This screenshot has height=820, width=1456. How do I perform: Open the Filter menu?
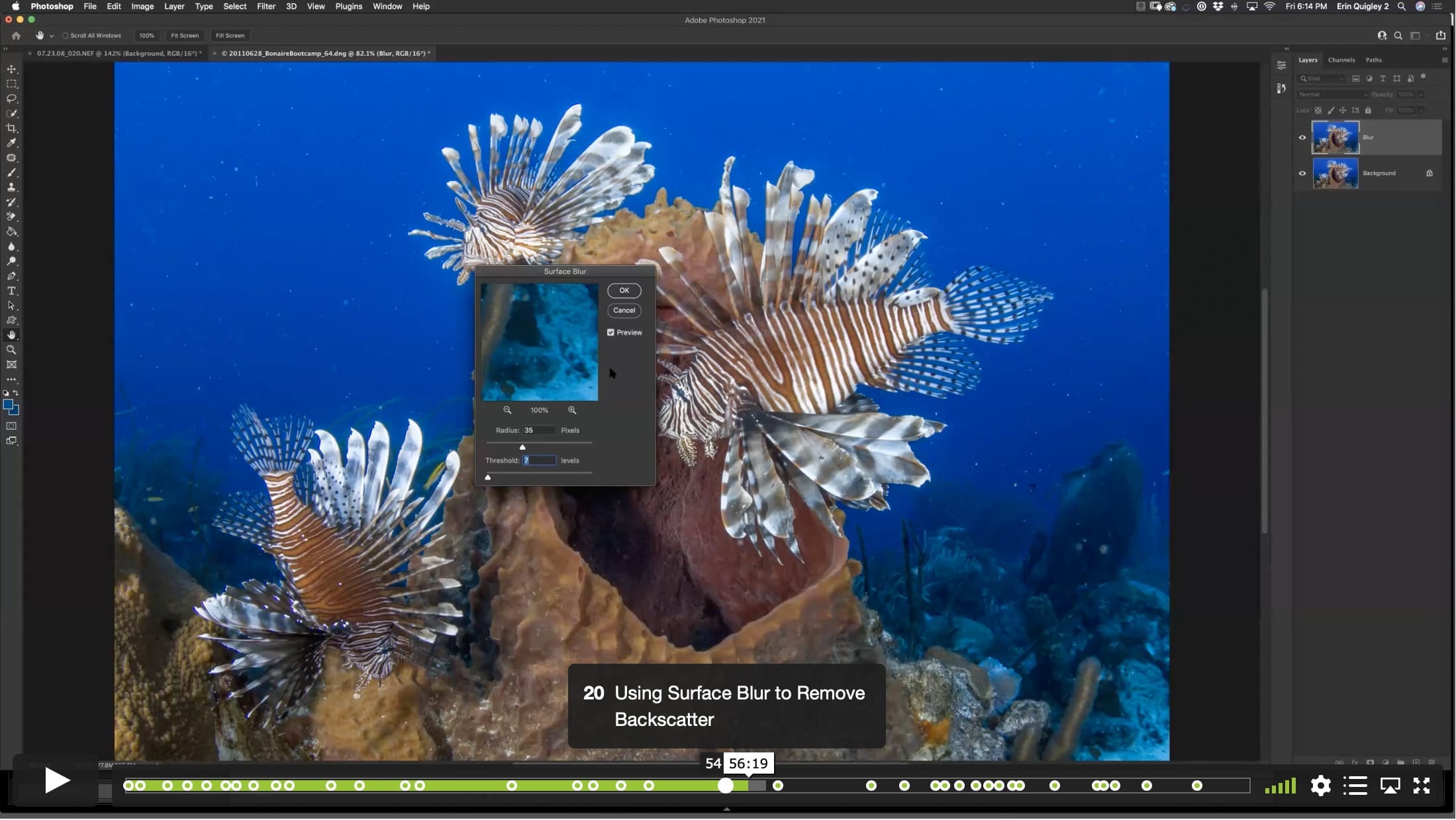(x=266, y=7)
